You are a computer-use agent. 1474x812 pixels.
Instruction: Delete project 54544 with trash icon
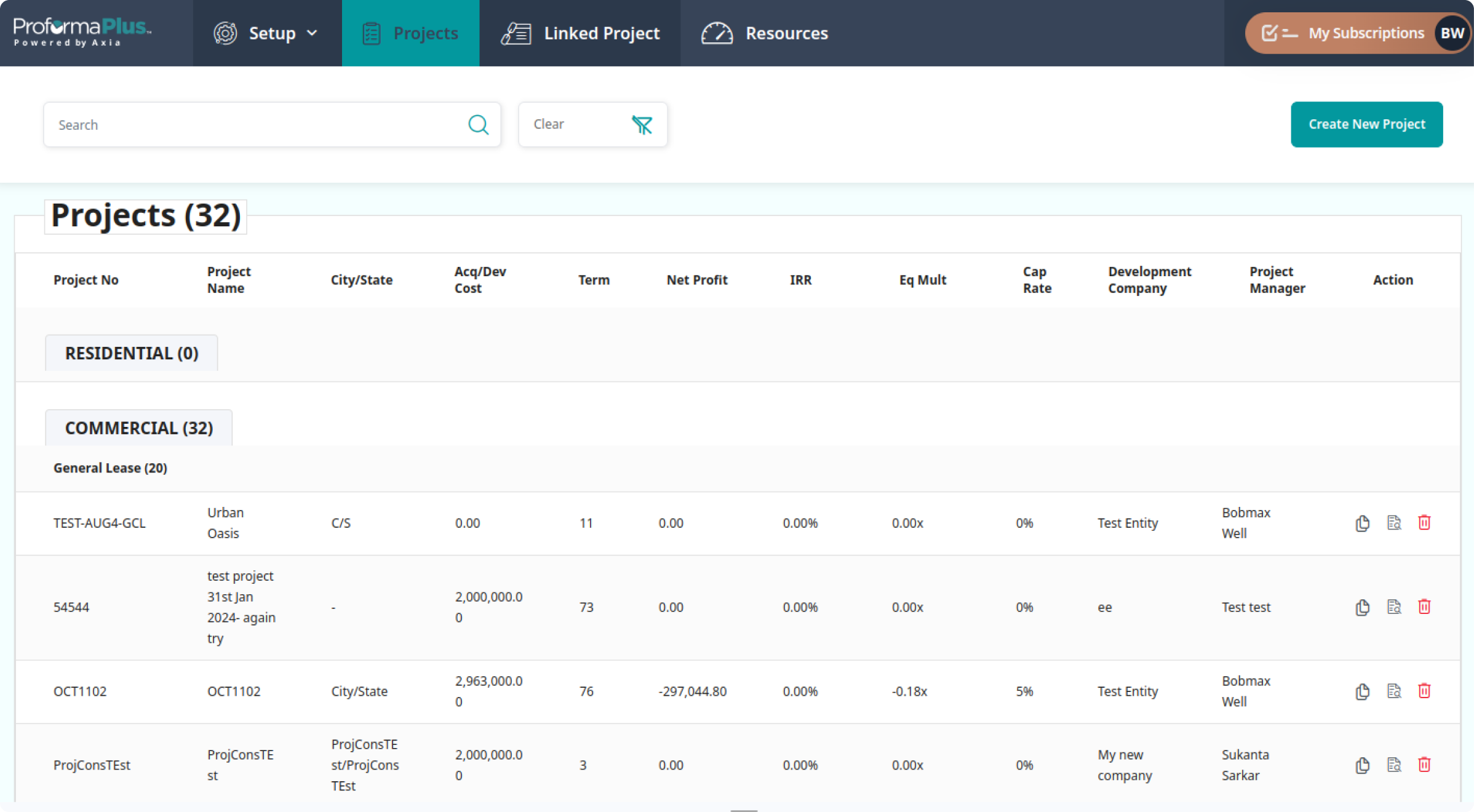(1424, 607)
